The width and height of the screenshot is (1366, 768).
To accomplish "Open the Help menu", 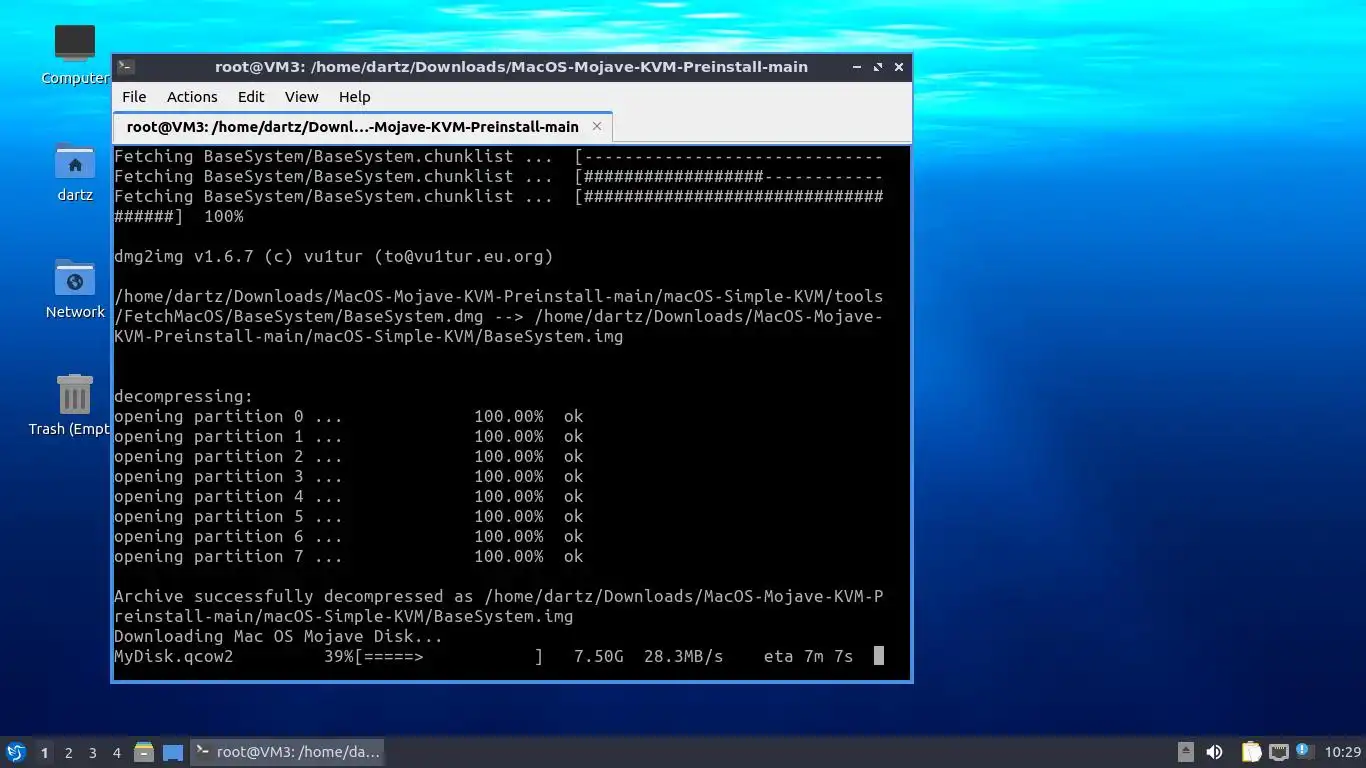I will (354, 97).
